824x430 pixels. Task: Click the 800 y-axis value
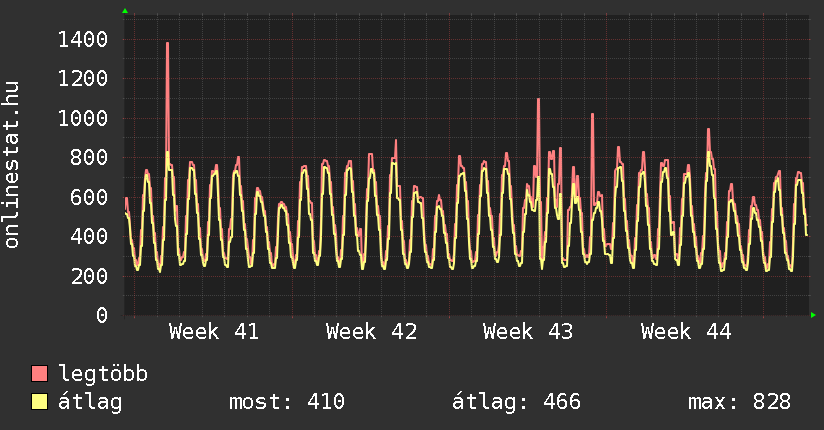coord(89,158)
